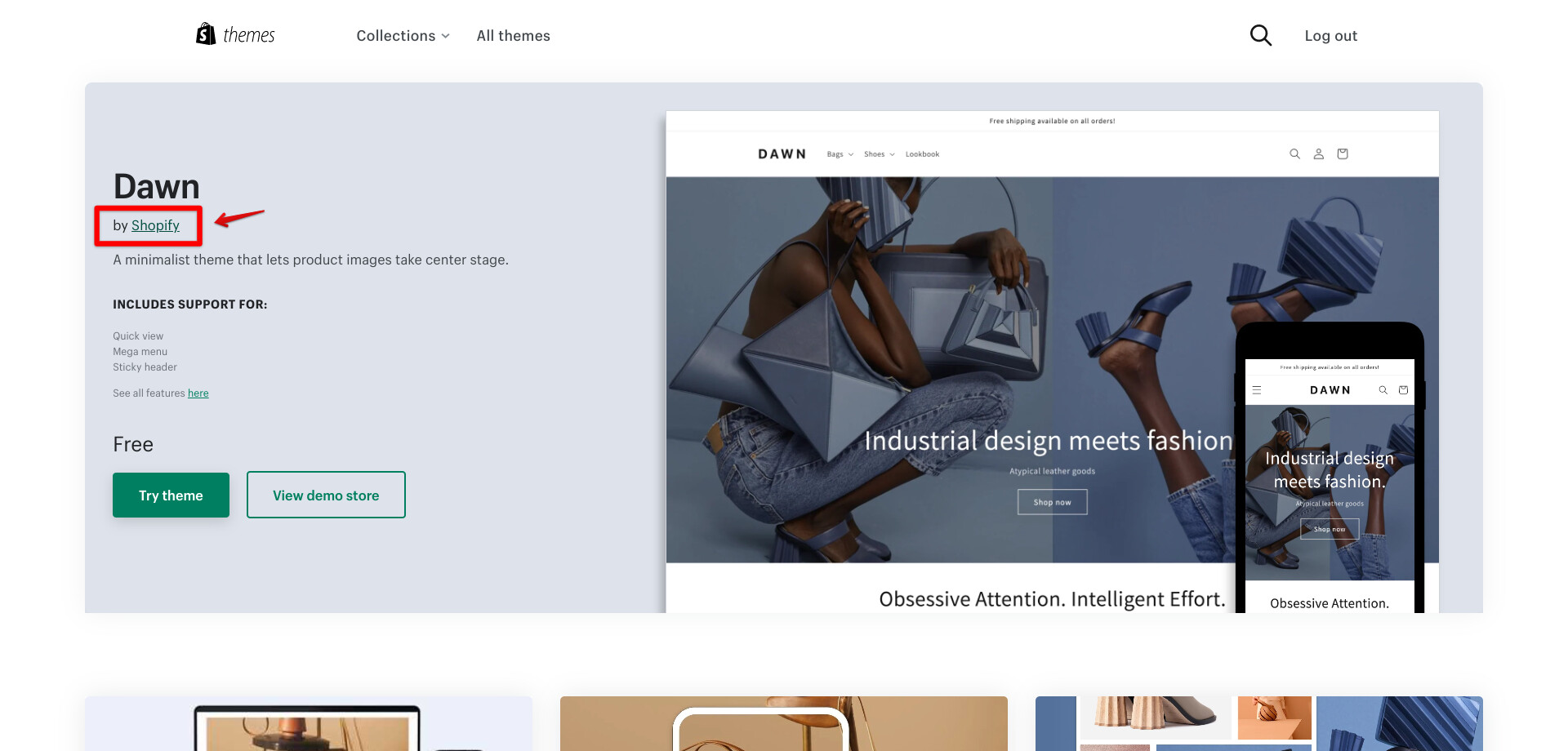Go to All themes
This screenshot has width=1568, height=751.
pyautogui.click(x=513, y=36)
